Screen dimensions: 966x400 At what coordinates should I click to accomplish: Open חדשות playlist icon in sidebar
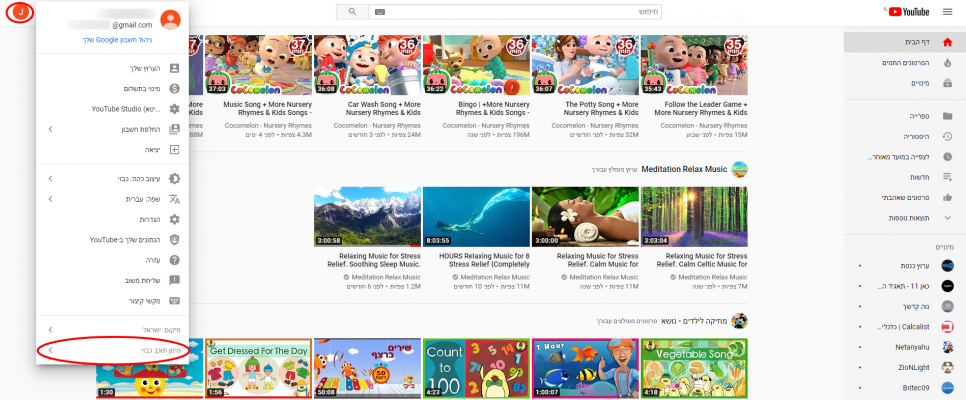pos(948,177)
